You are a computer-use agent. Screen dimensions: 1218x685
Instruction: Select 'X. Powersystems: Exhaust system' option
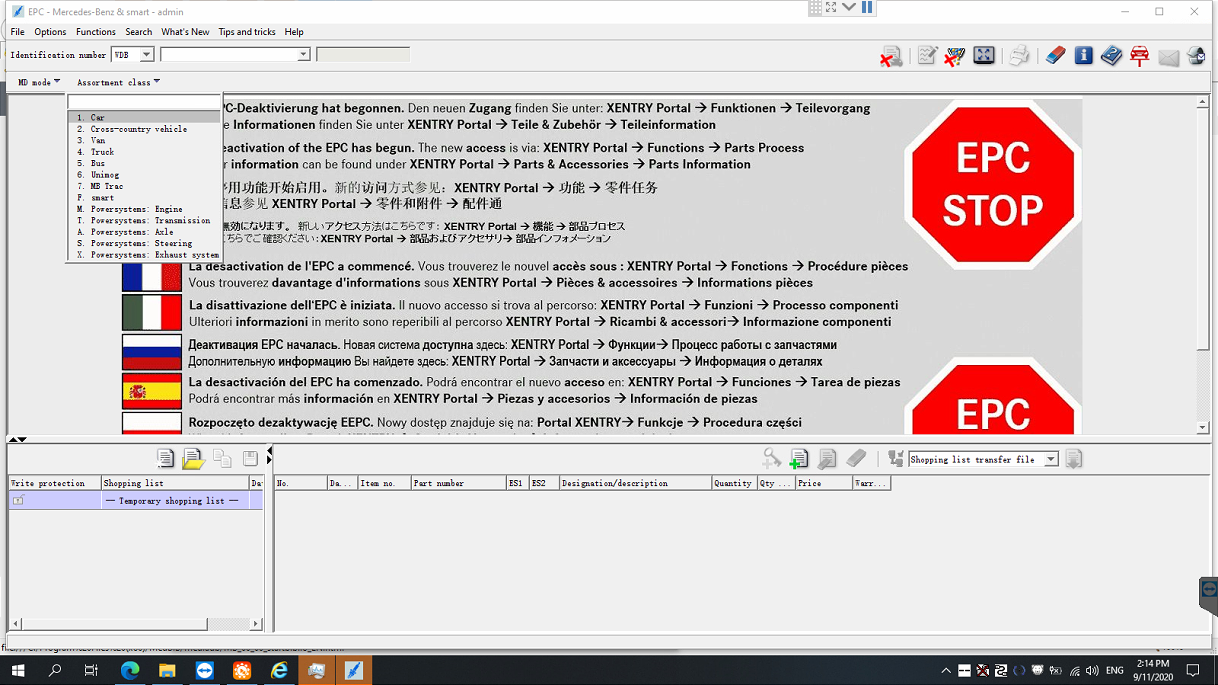(144, 255)
